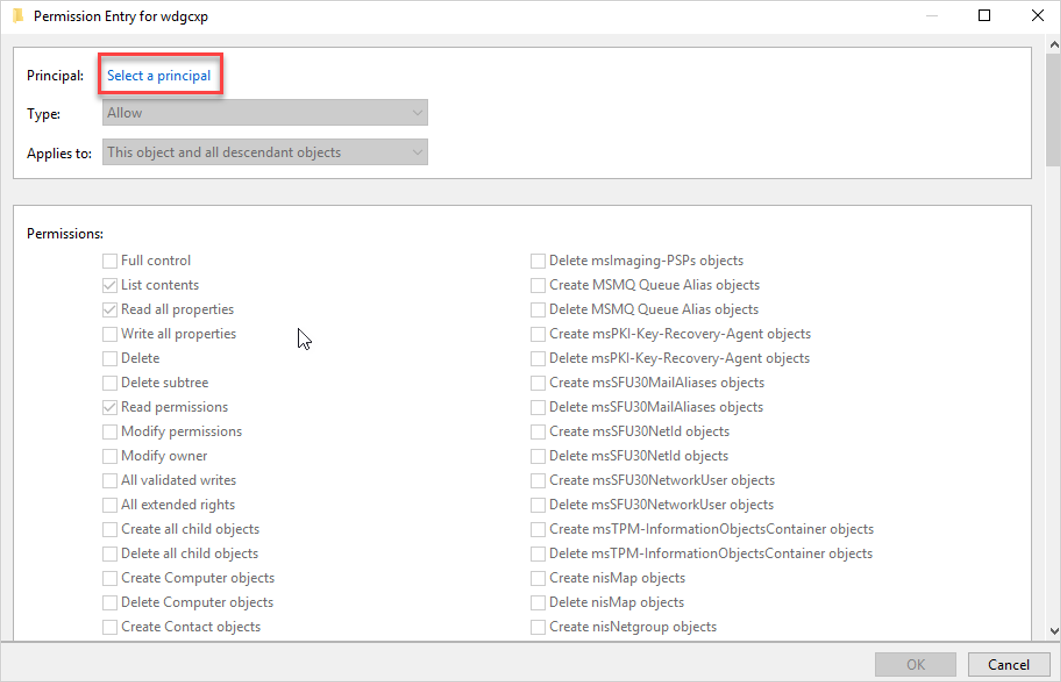1061x682 pixels.
Task: Open the Select a principal link
Action: pos(160,73)
